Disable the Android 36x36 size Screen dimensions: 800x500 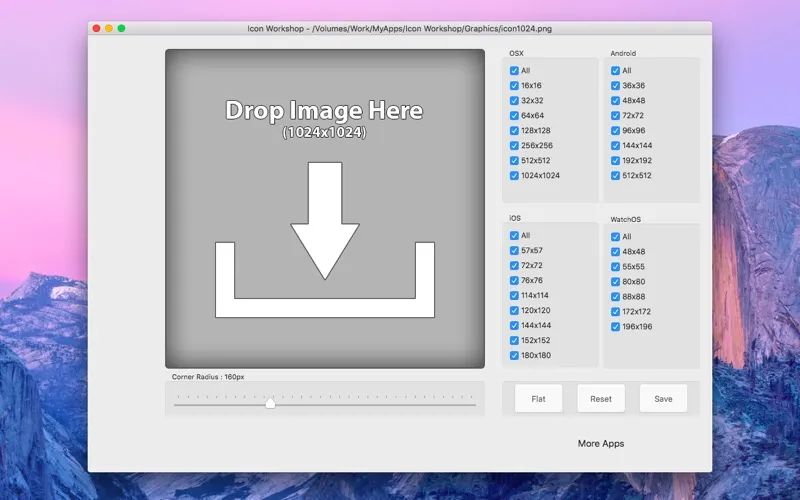pyautogui.click(x=615, y=86)
